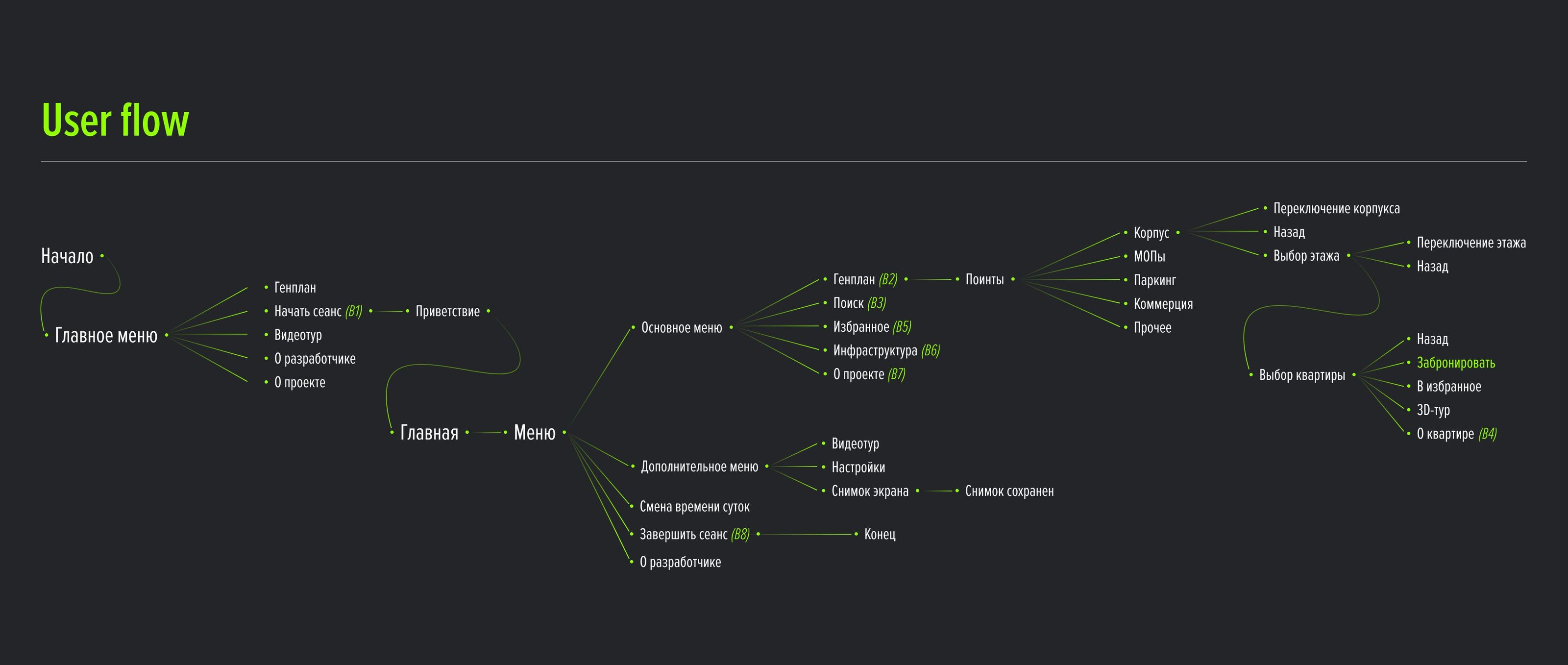Select "Избранное (B5)" item

point(872,327)
